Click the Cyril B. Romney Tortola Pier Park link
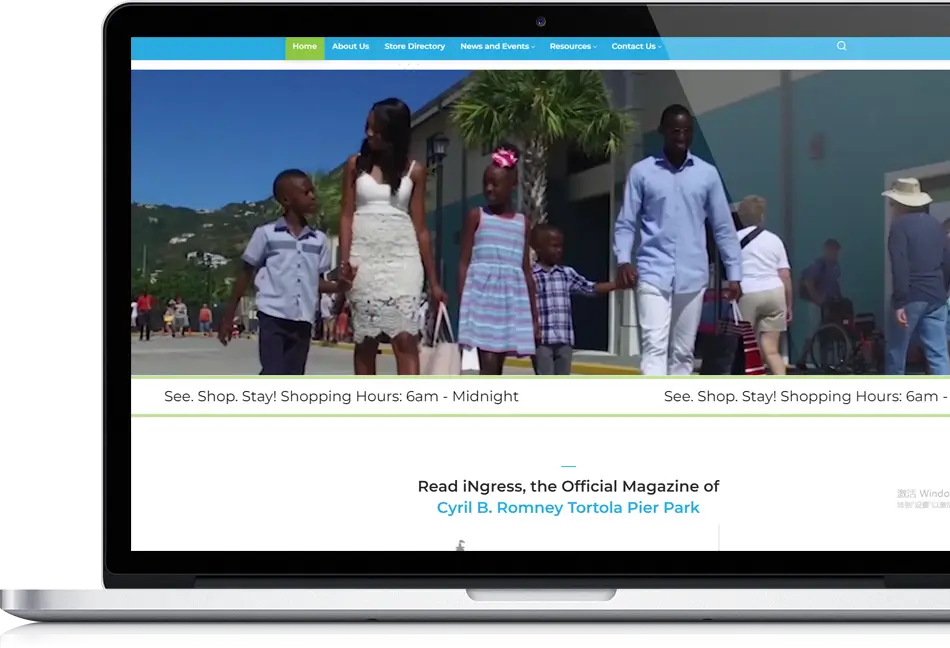Image resolution: width=950 pixels, height=648 pixels. point(568,508)
